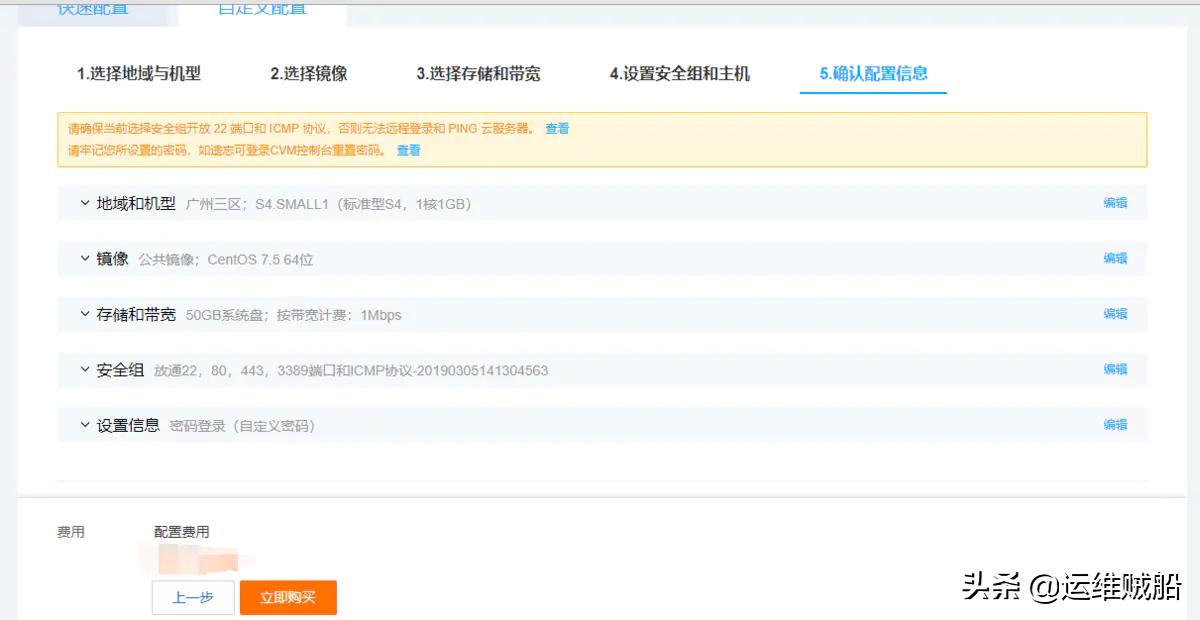折叠地域和机型区块的箭头
Viewport: 1200px width, 620px height.
click(84, 202)
